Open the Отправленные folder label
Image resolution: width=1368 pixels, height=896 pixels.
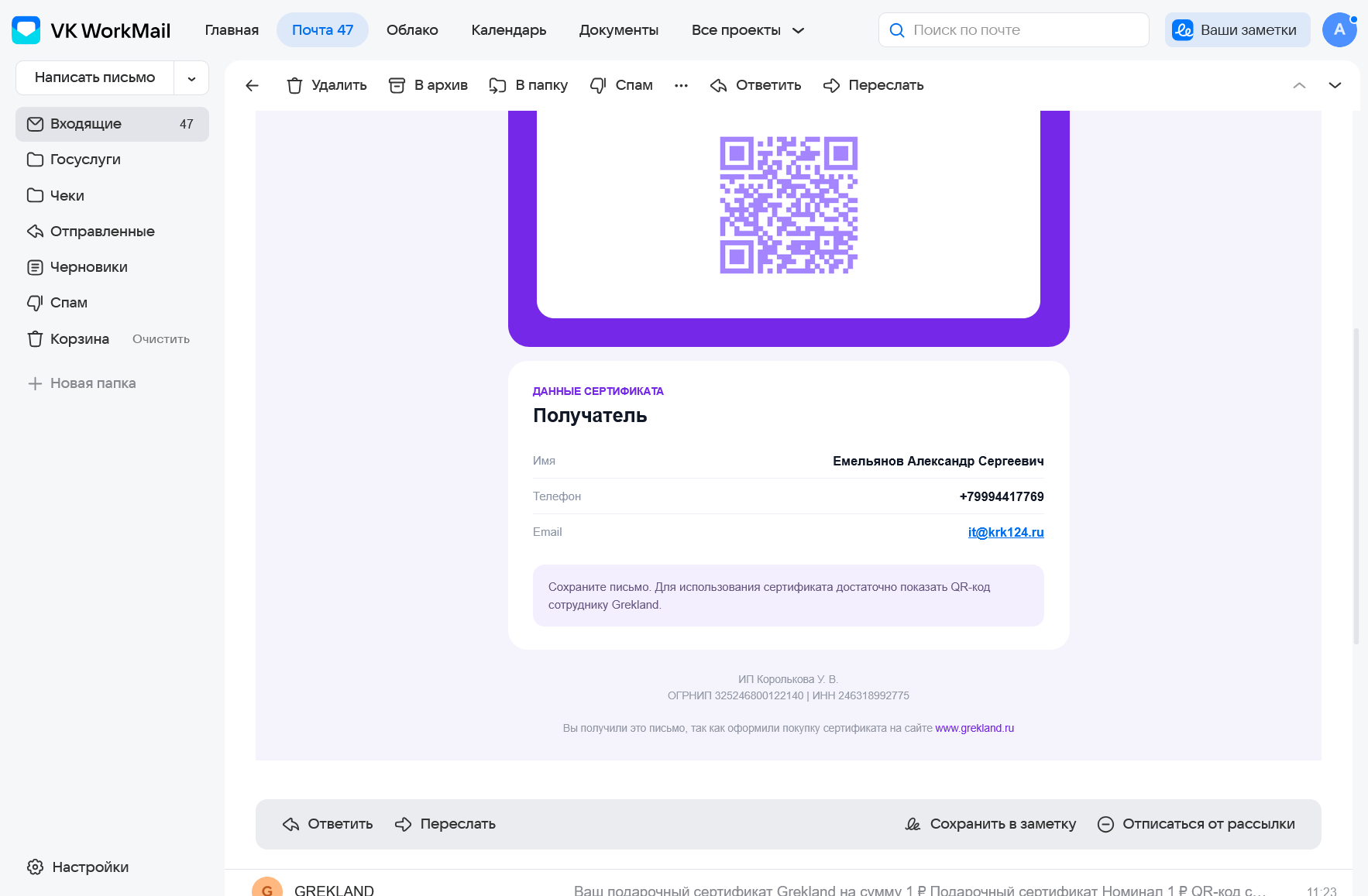click(x=102, y=232)
